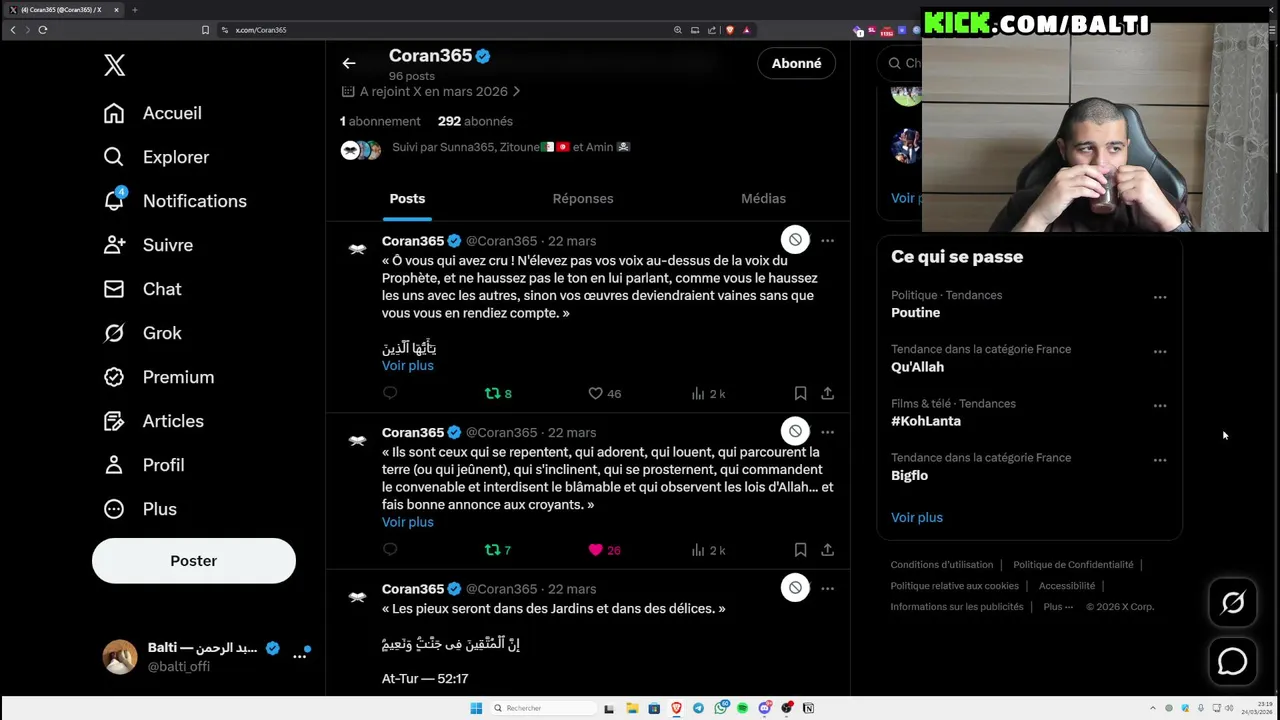This screenshot has width=1280, height=720.
Task: Open more options on first post
Action: coord(827,240)
